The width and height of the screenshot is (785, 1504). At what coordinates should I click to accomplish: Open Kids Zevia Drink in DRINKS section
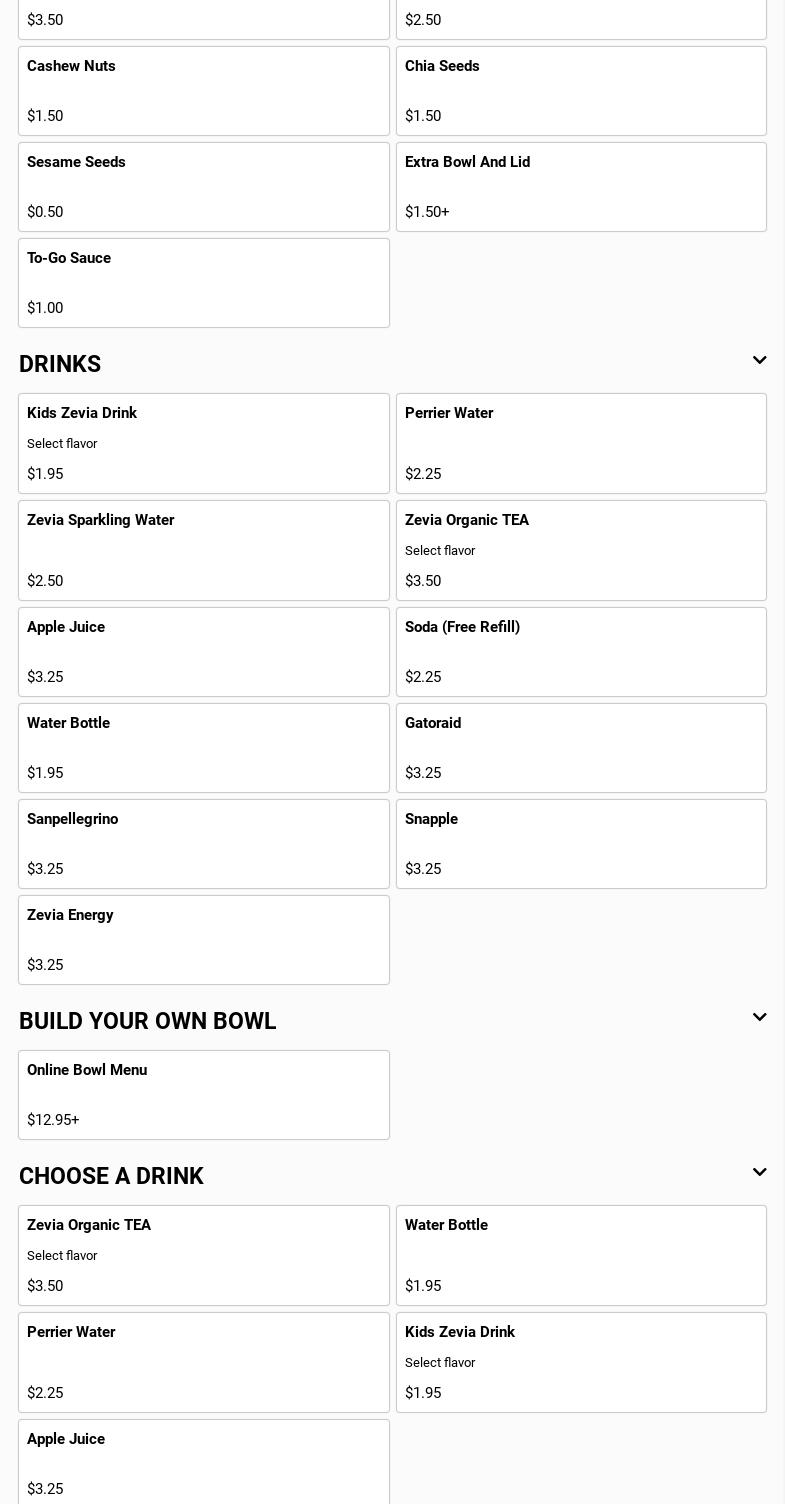203,443
